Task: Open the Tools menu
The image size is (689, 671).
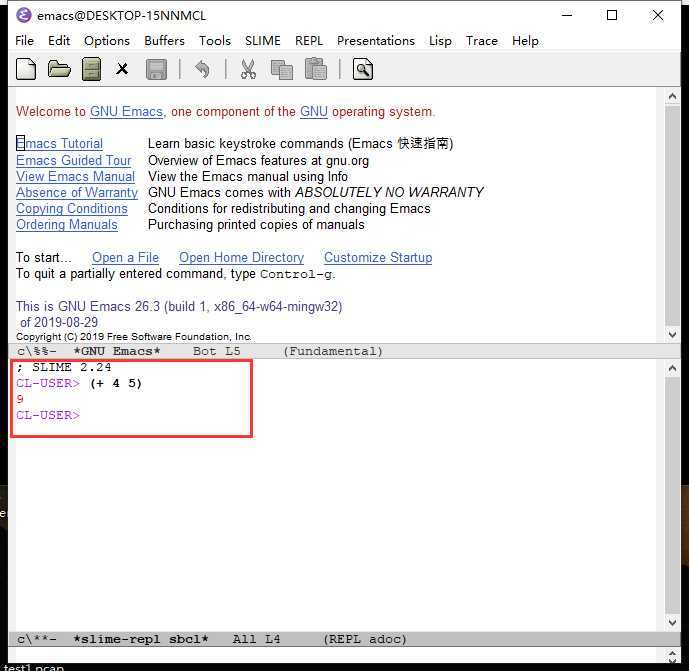Action: [215, 41]
